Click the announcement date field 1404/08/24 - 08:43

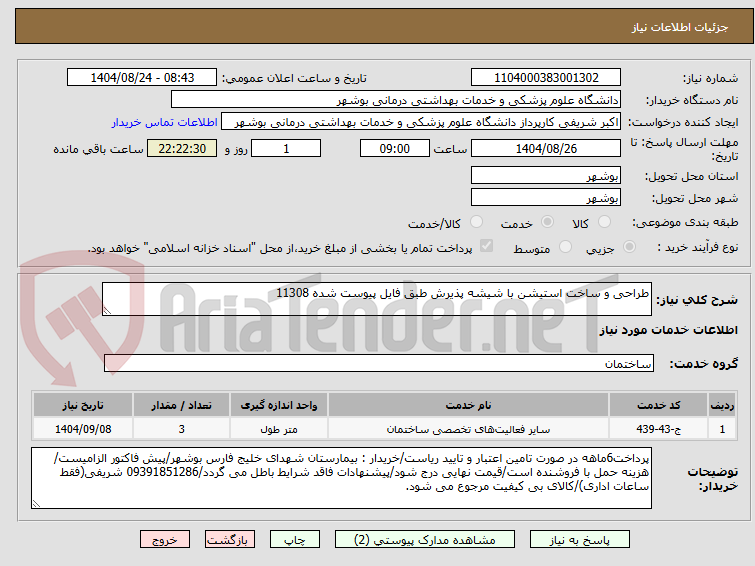point(142,77)
